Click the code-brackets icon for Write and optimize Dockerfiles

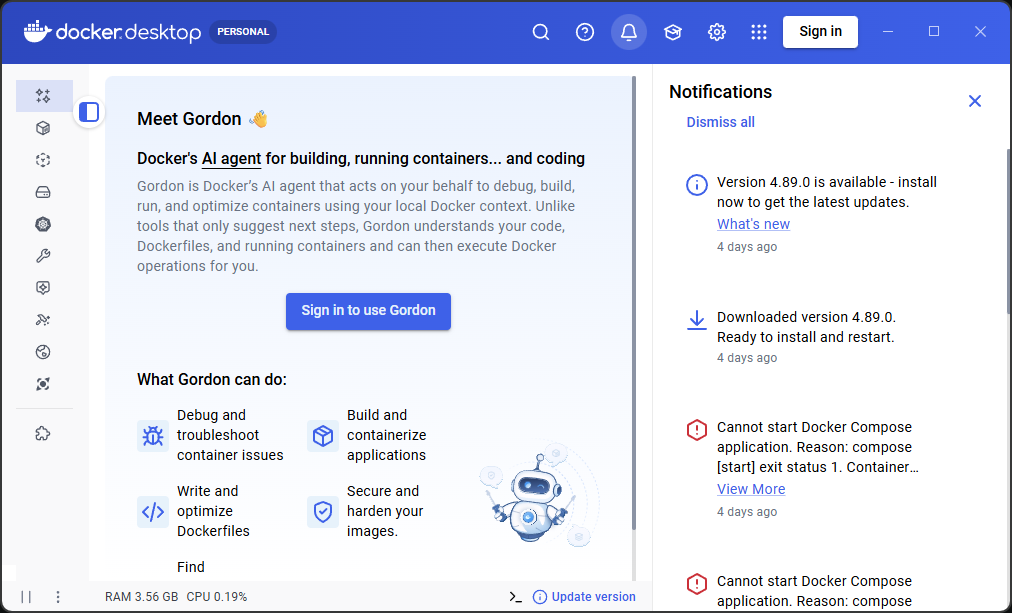153,512
